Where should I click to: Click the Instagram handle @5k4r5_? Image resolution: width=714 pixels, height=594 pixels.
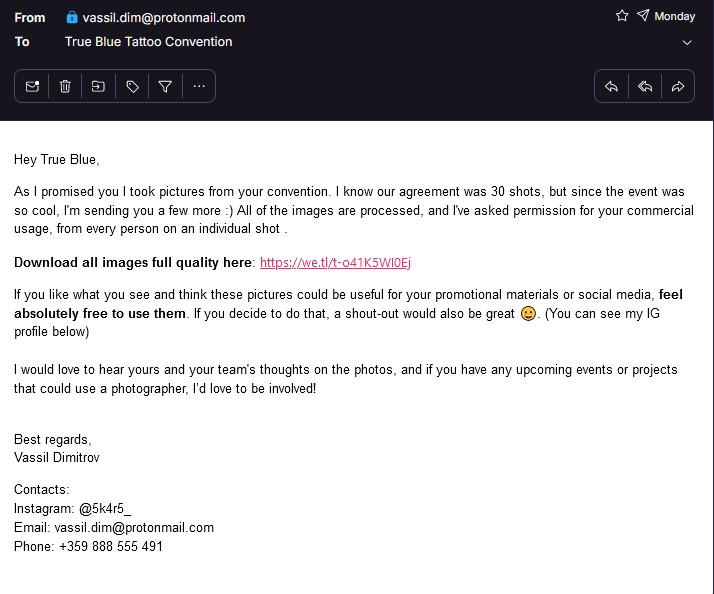pos(105,509)
